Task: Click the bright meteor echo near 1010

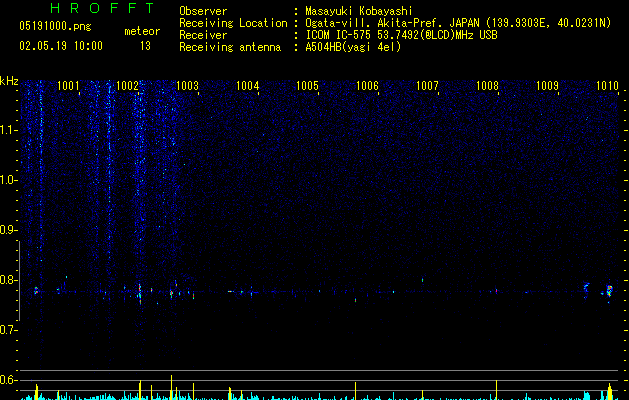Action: click(609, 291)
